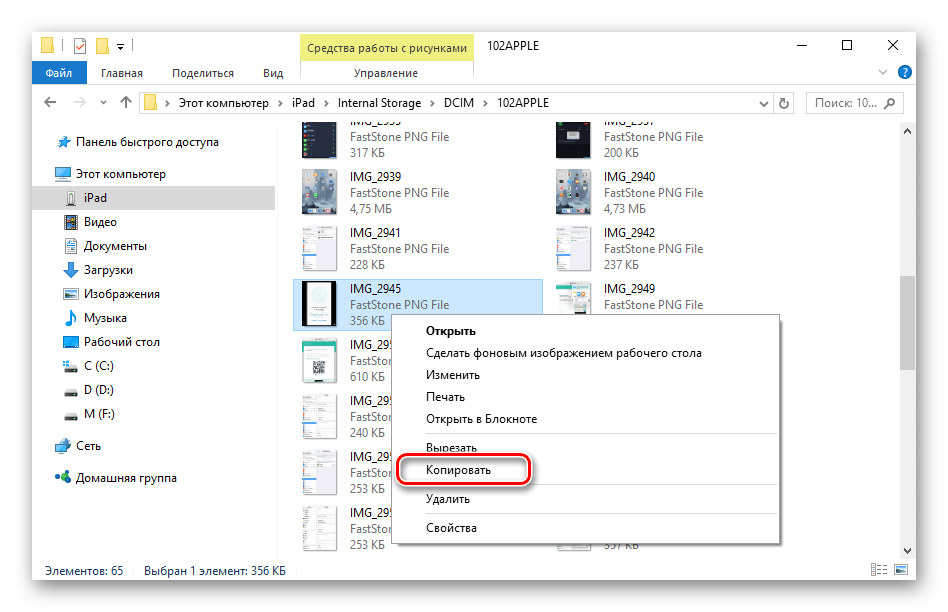Open quick access toolbar customize dropdown
This screenshot has width=948, height=612.
[120, 46]
